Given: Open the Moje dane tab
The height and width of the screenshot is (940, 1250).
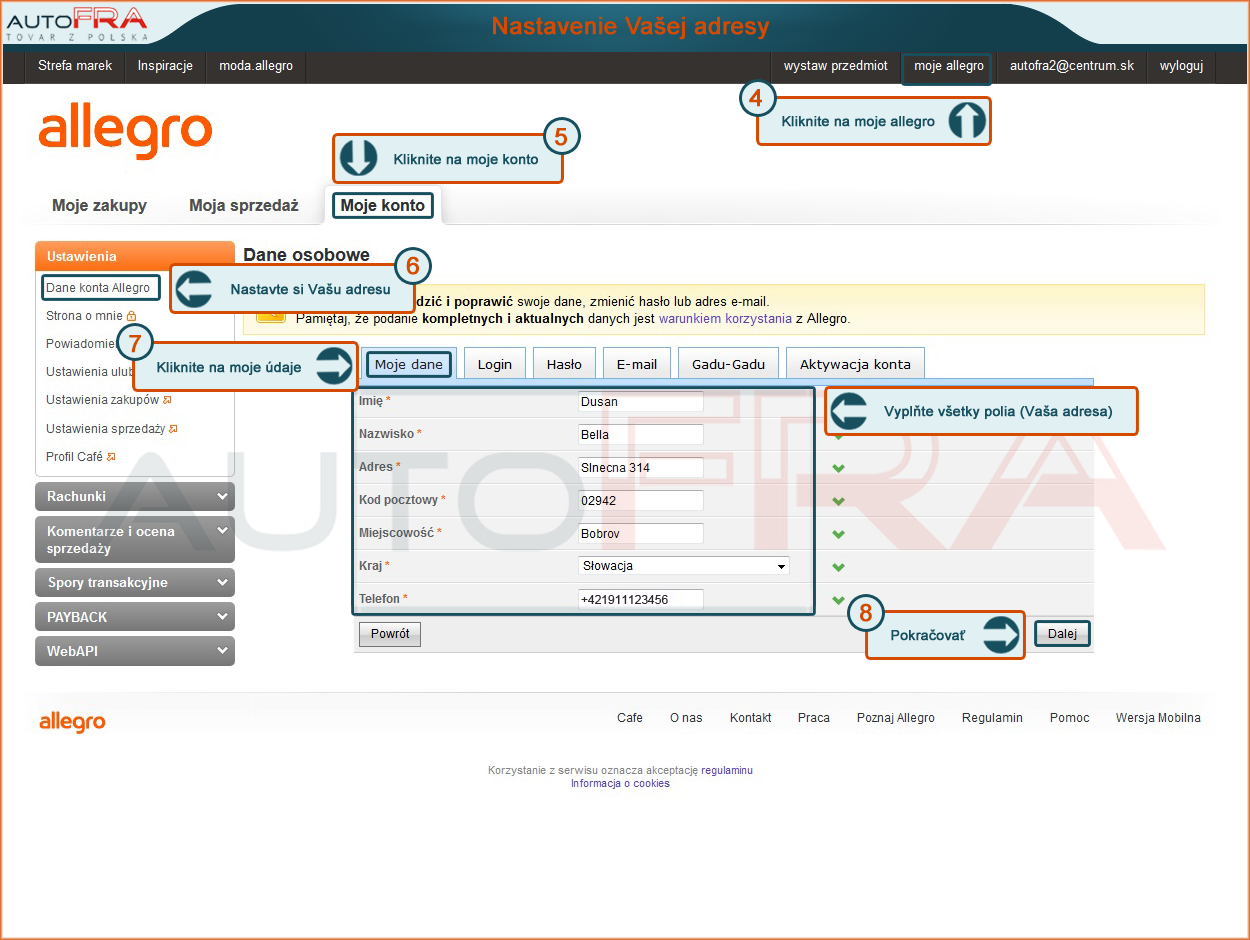Looking at the screenshot, I should [409, 365].
